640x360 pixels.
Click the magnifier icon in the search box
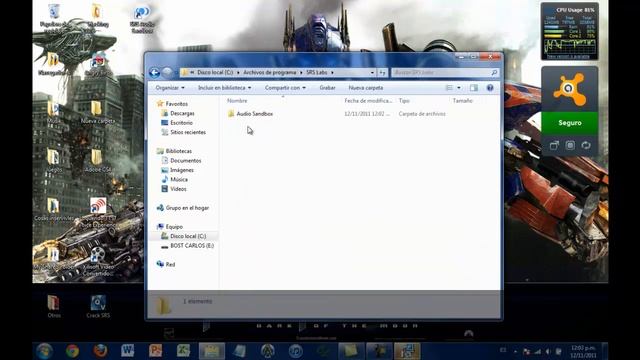[x=494, y=73]
